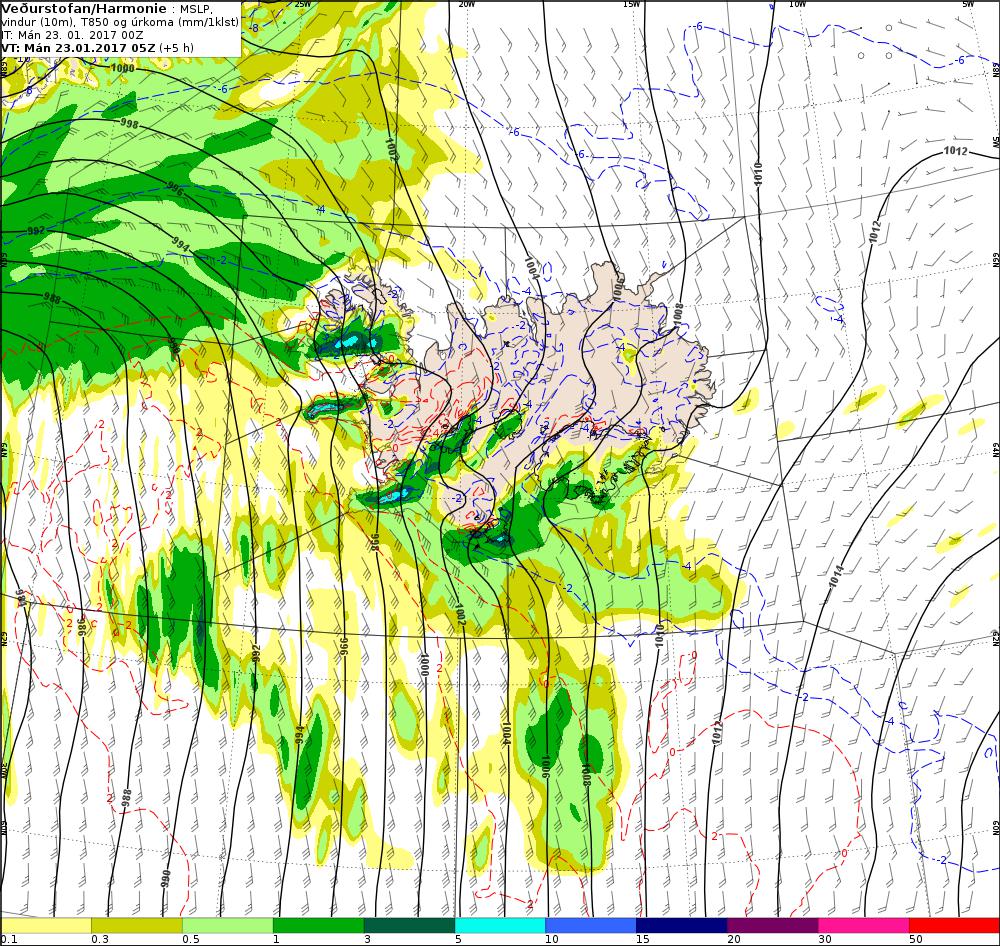The height and width of the screenshot is (946, 1000).
Task: Click the pale yellow 0.1–0.3 legend swatch
Action: coord(46,925)
